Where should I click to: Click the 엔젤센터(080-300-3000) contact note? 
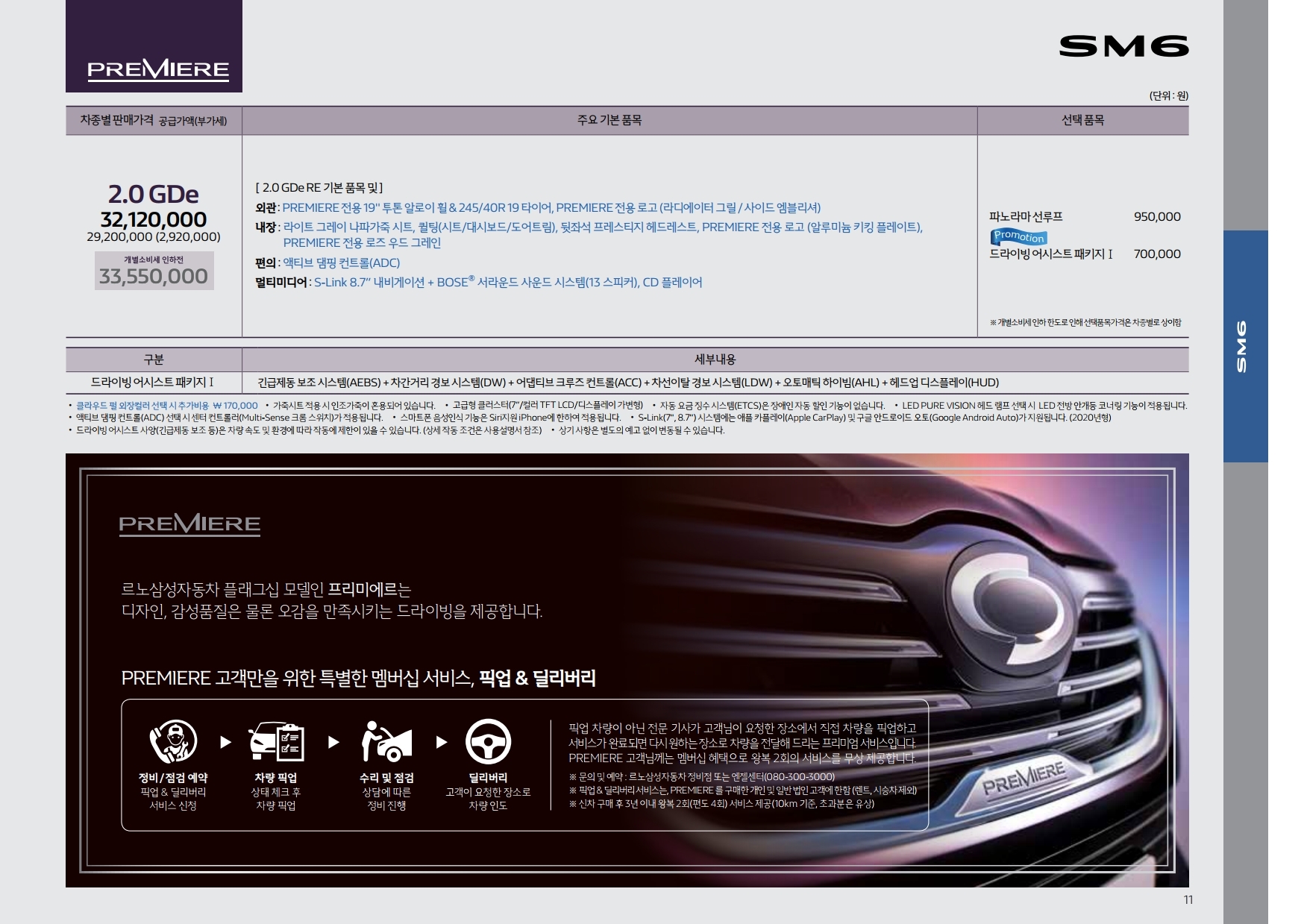click(x=702, y=777)
